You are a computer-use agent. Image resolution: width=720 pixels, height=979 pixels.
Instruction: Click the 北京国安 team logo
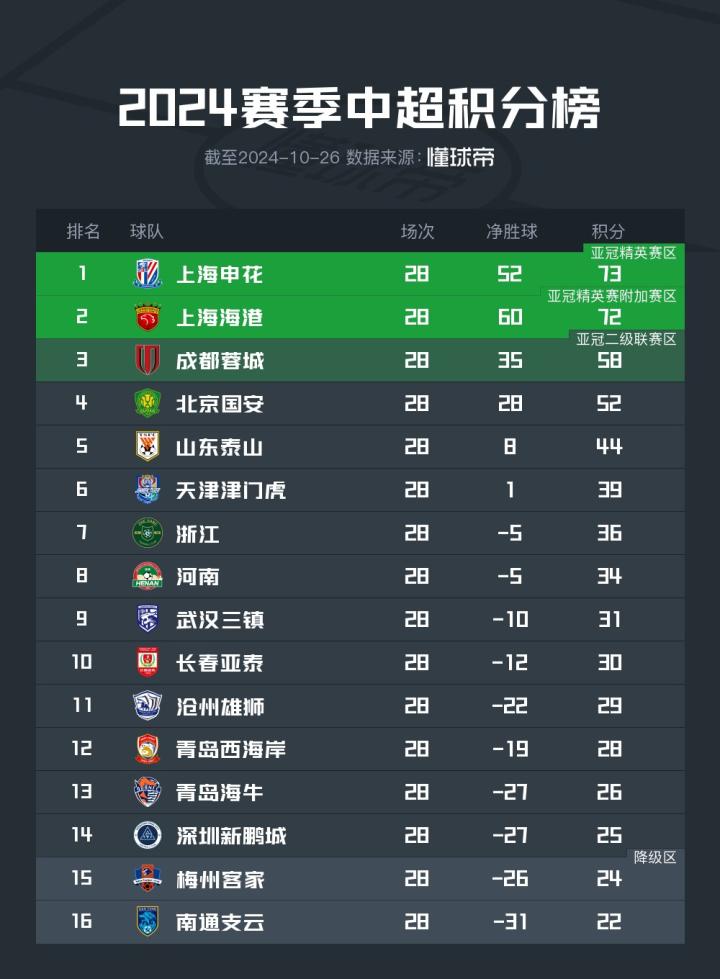(x=148, y=403)
